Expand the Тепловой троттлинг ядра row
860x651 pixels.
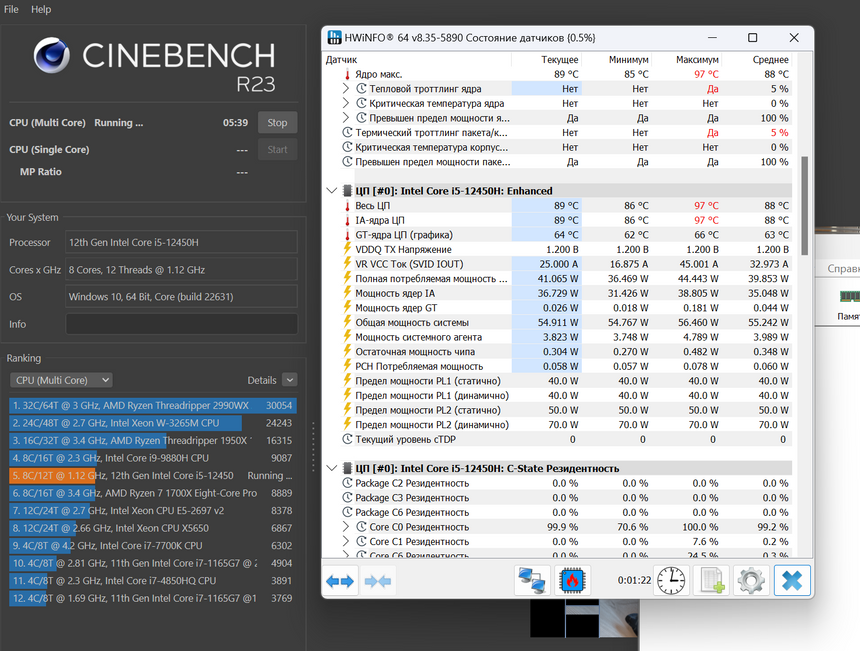[x=347, y=89]
